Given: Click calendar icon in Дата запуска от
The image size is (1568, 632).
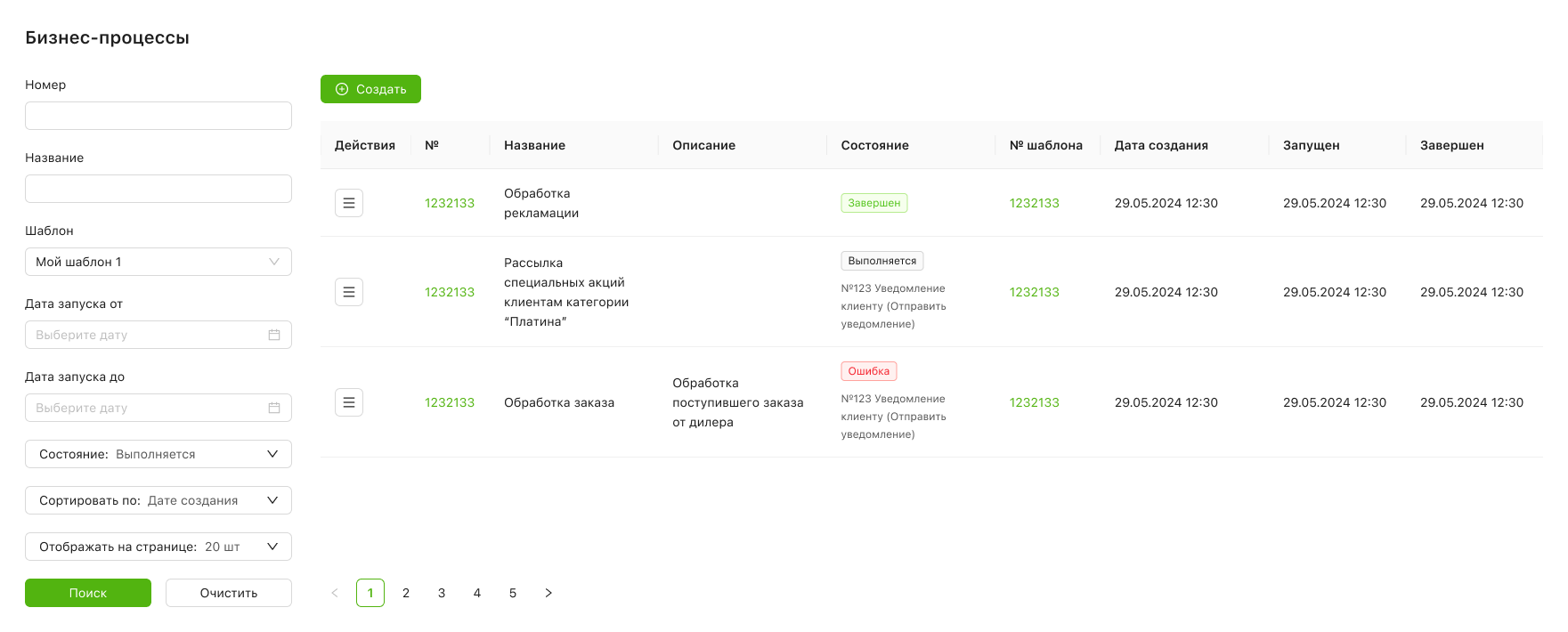Looking at the screenshot, I should pyautogui.click(x=274, y=335).
